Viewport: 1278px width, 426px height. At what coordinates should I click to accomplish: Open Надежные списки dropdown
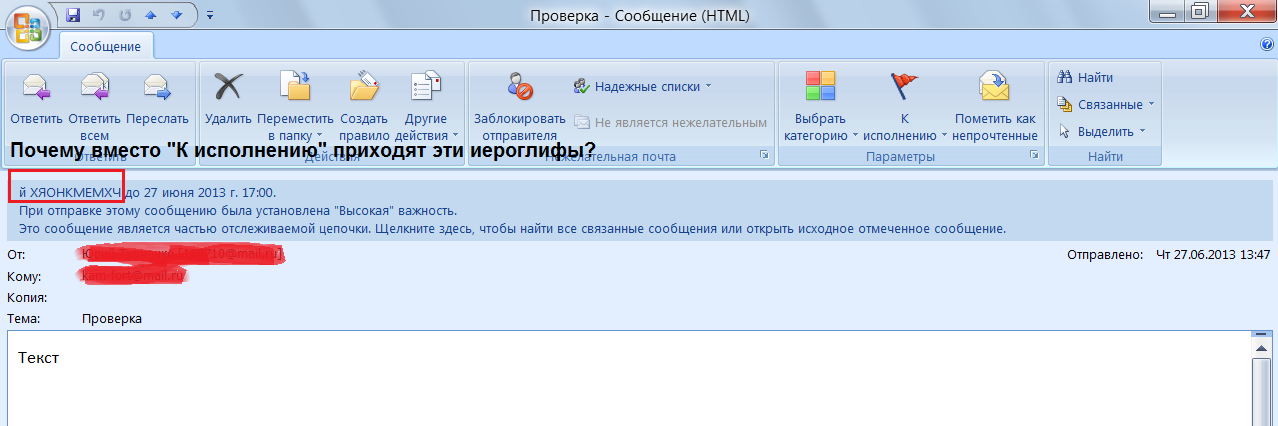click(642, 87)
